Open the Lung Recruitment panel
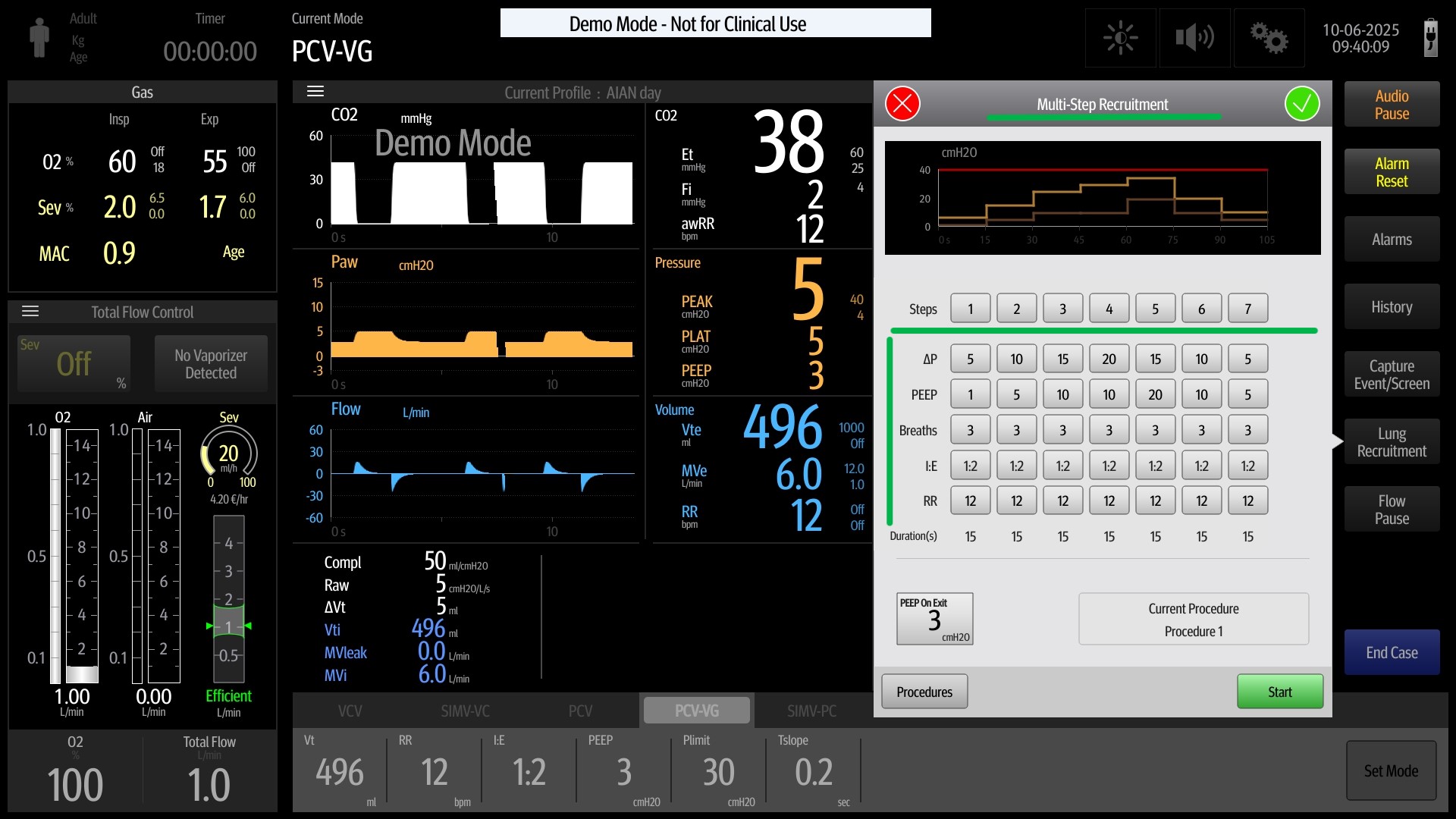The height and width of the screenshot is (819, 1456). (1392, 442)
